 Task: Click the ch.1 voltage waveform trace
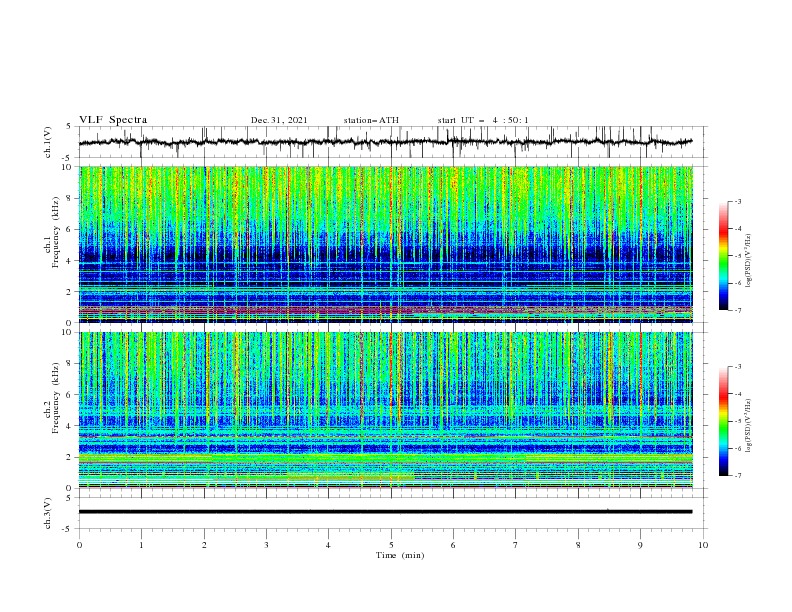point(385,142)
